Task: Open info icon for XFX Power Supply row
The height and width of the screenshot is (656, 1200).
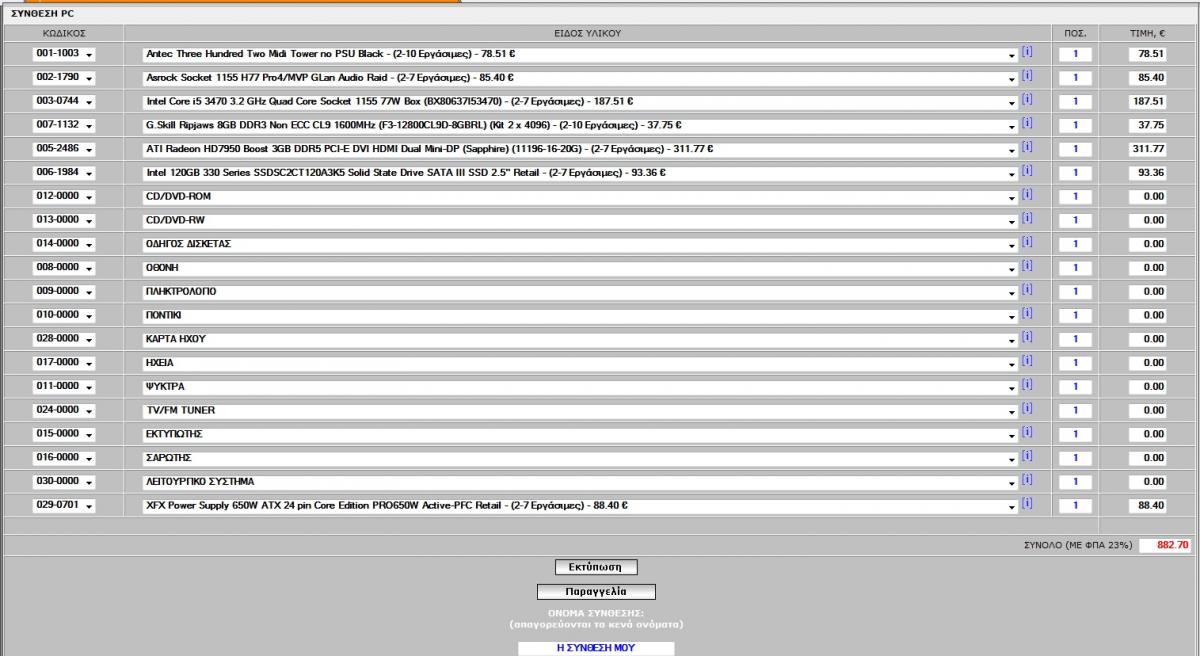Action: coord(1027,504)
